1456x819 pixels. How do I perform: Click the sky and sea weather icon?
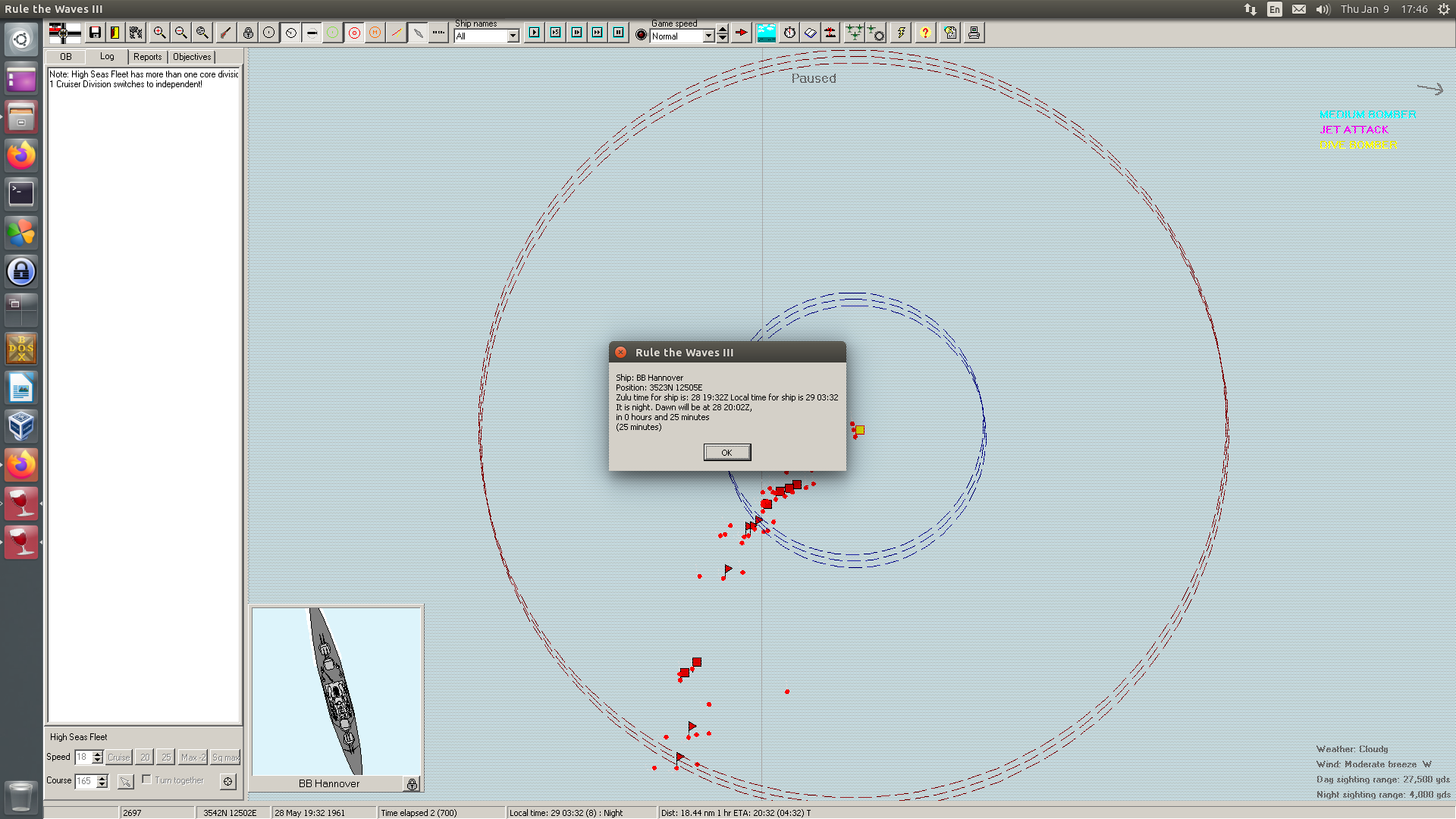[767, 33]
